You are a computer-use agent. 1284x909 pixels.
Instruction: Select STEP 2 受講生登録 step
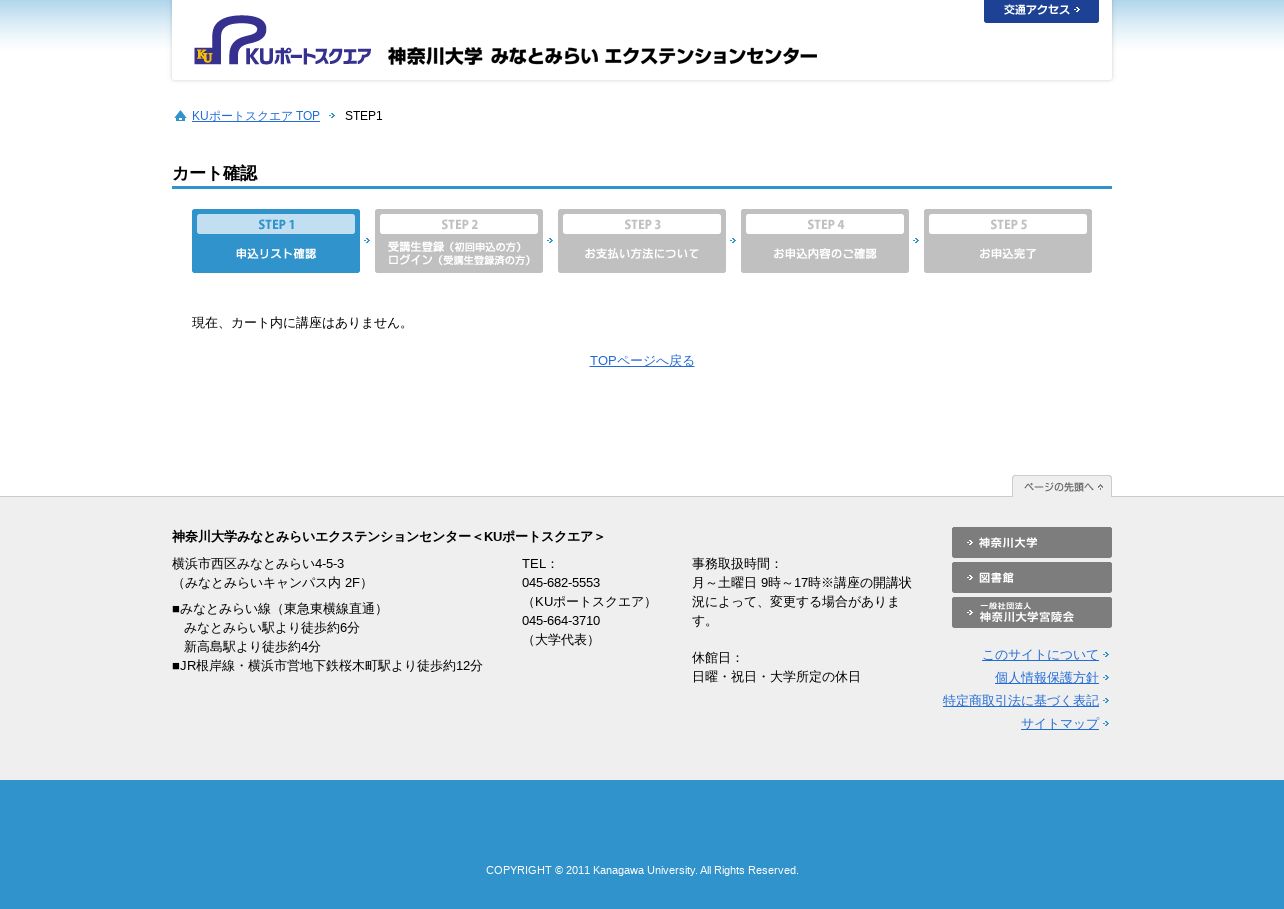pyautogui.click(x=459, y=241)
